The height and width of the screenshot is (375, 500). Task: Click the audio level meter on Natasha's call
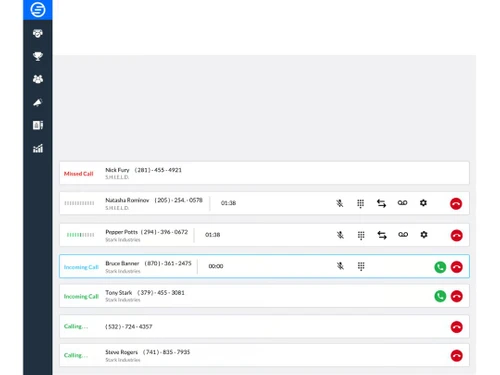coord(79,203)
